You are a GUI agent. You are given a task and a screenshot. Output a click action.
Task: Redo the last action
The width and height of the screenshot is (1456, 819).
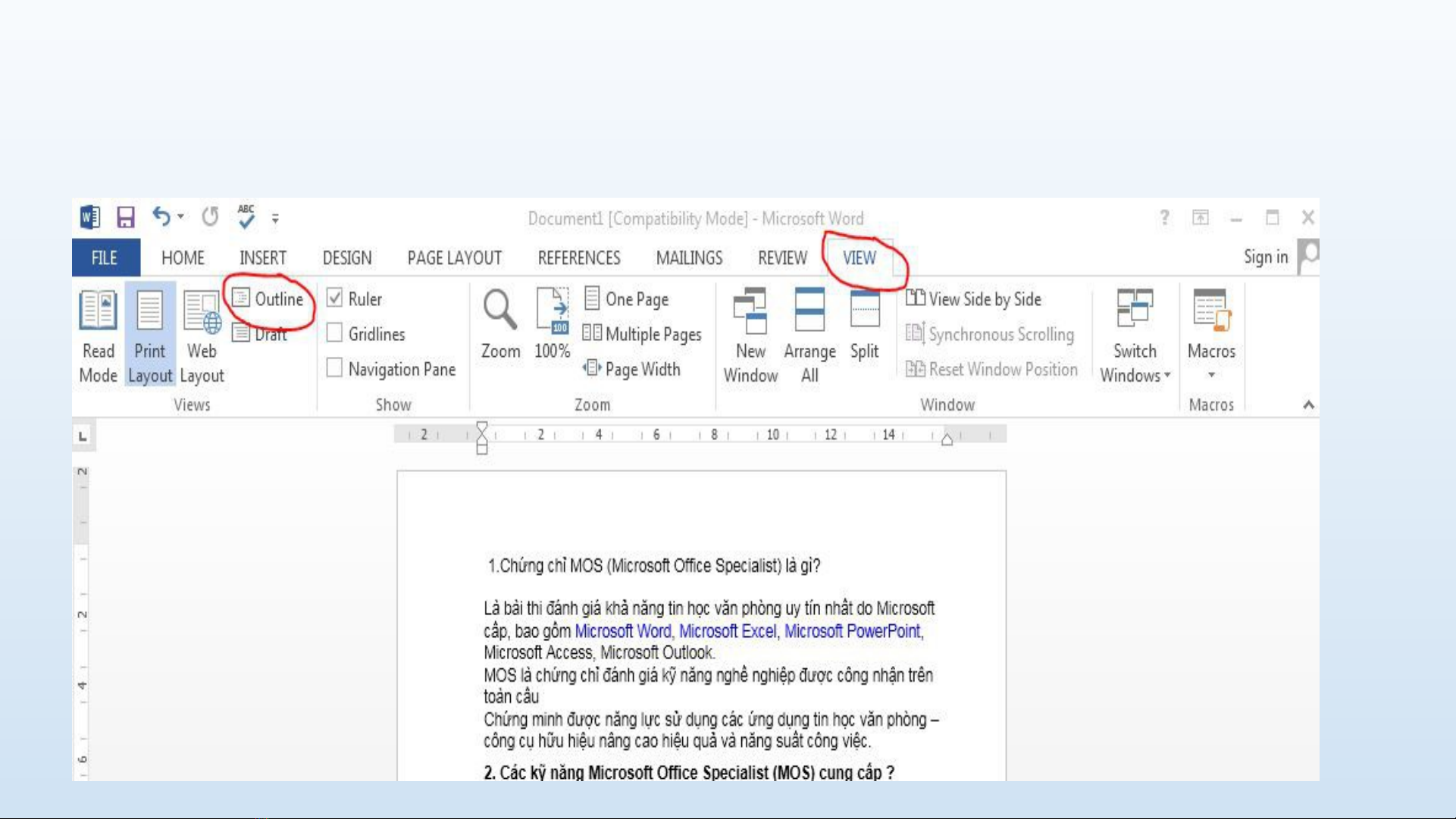click(x=210, y=217)
